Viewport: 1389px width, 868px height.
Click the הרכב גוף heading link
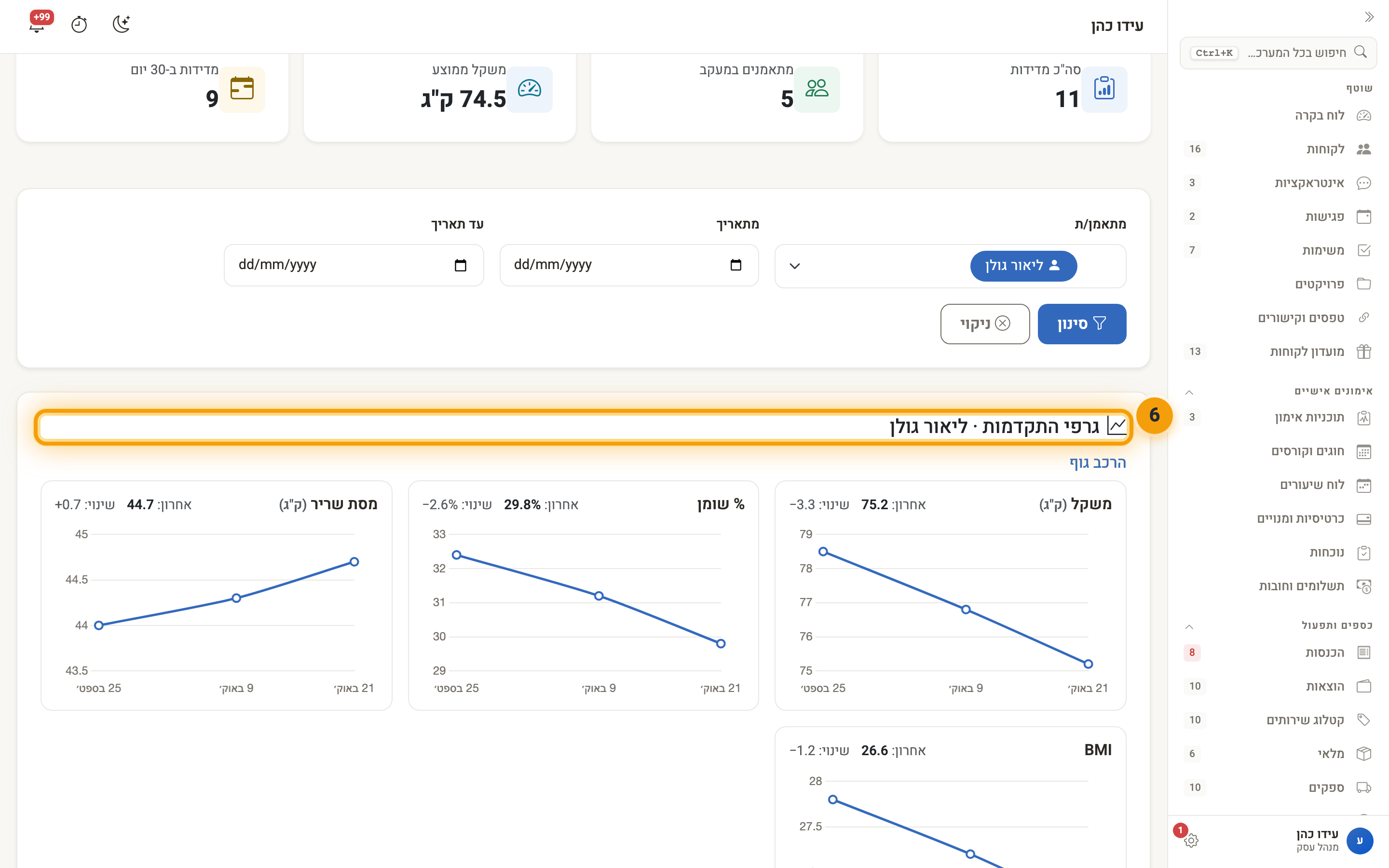point(1097,463)
